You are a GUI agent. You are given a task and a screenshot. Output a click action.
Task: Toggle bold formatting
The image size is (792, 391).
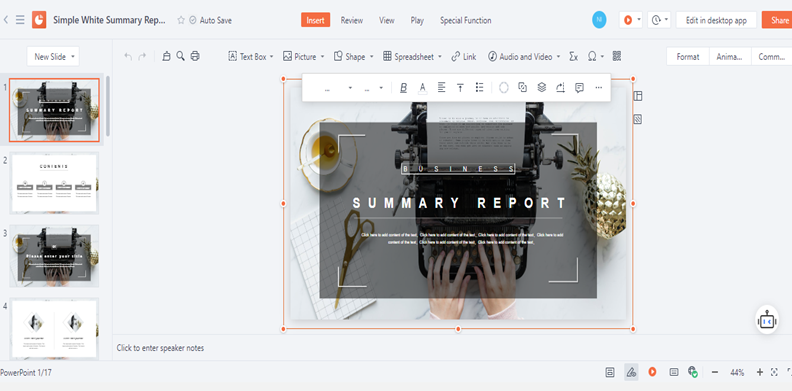coord(404,88)
